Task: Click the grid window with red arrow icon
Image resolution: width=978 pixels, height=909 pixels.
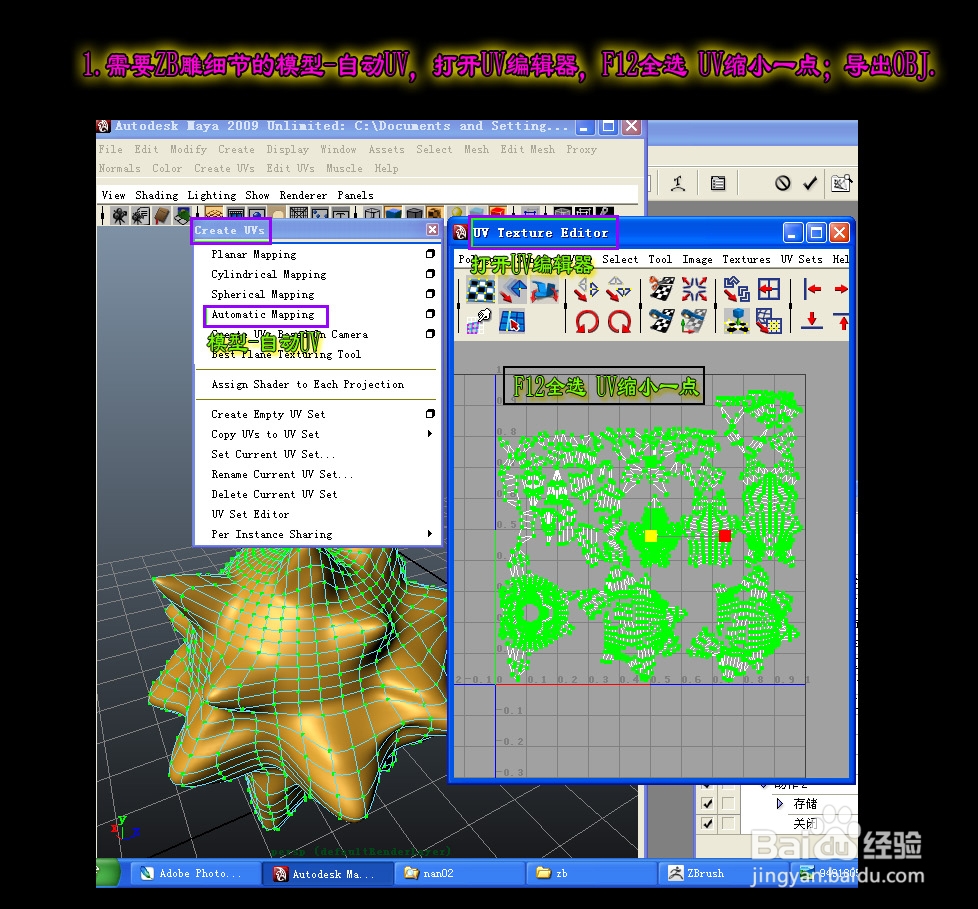Action: [x=769, y=289]
